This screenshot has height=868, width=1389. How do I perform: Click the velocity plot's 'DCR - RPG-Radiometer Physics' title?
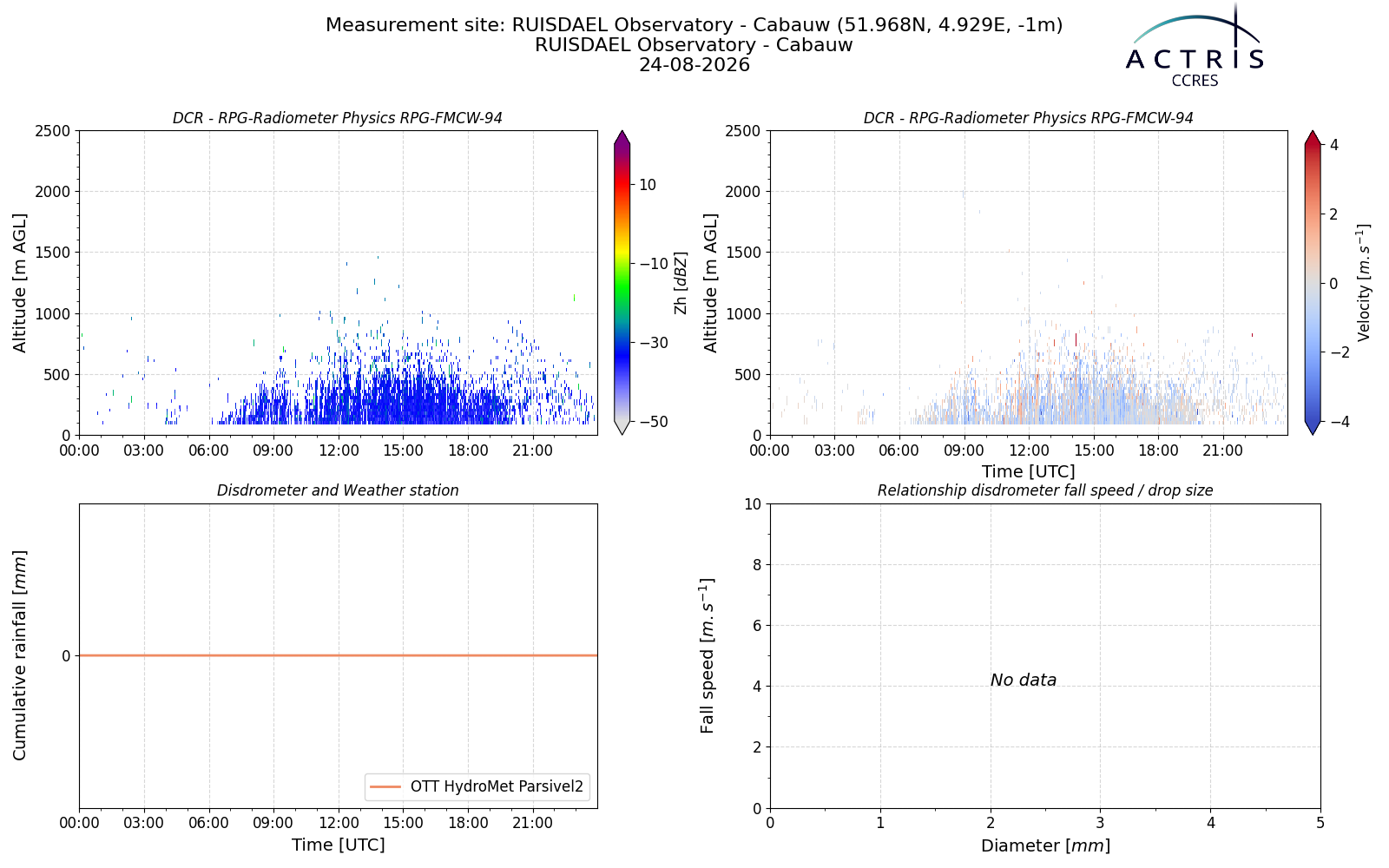(1029, 118)
